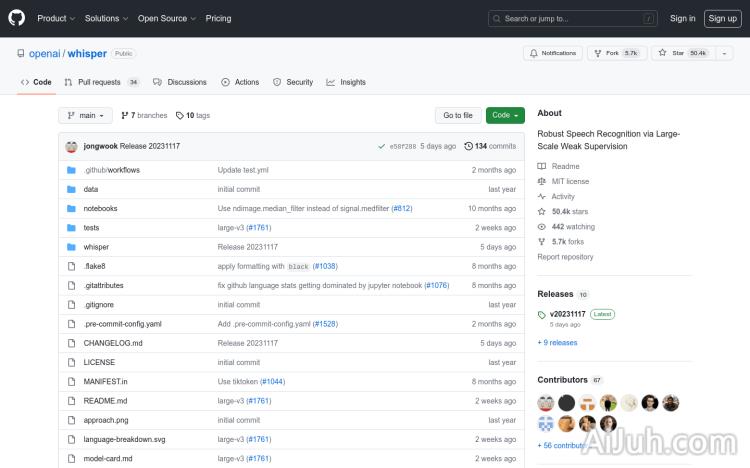
Task: Click the GitHub logo icon
Action: (x=16, y=18)
